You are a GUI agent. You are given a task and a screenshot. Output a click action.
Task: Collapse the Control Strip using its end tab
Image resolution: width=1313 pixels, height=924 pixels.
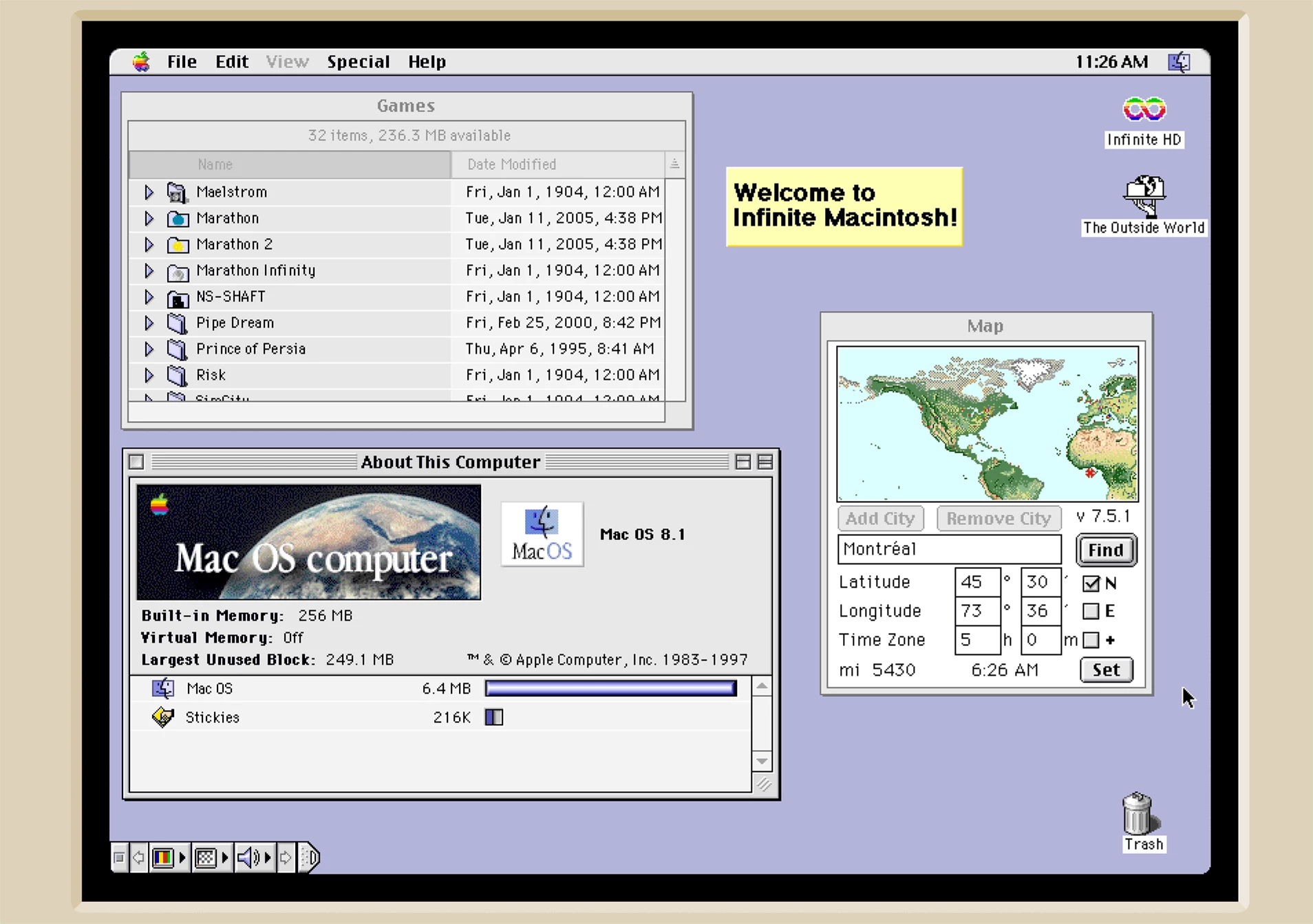(309, 857)
